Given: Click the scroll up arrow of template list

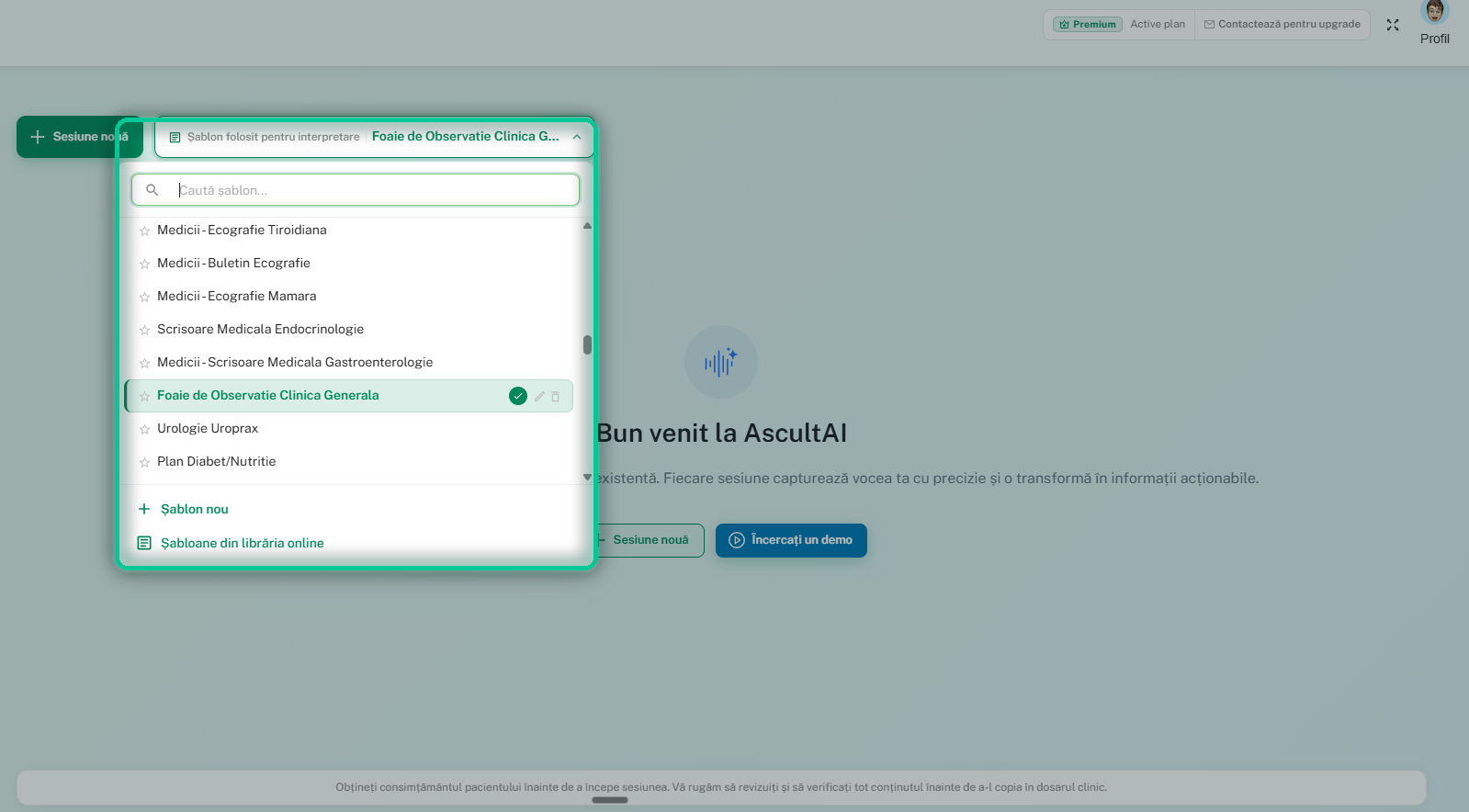Looking at the screenshot, I should (x=587, y=225).
